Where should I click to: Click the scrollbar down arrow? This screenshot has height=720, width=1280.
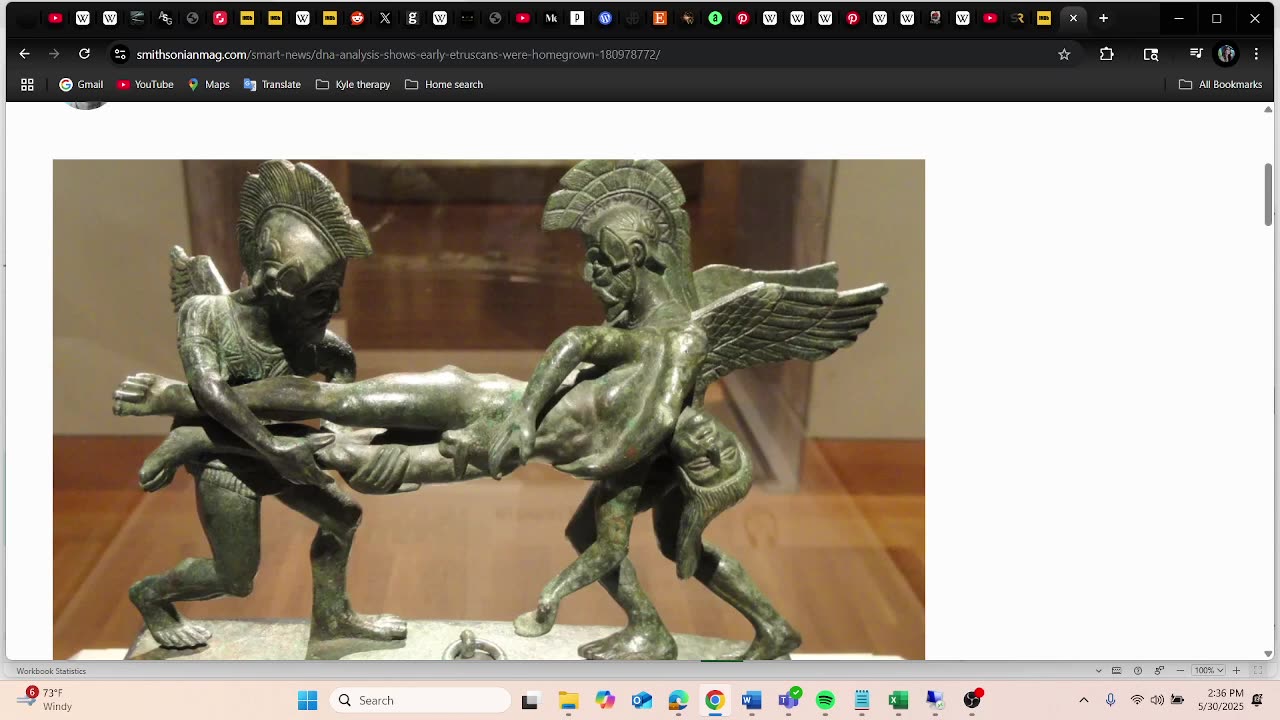click(x=1268, y=654)
